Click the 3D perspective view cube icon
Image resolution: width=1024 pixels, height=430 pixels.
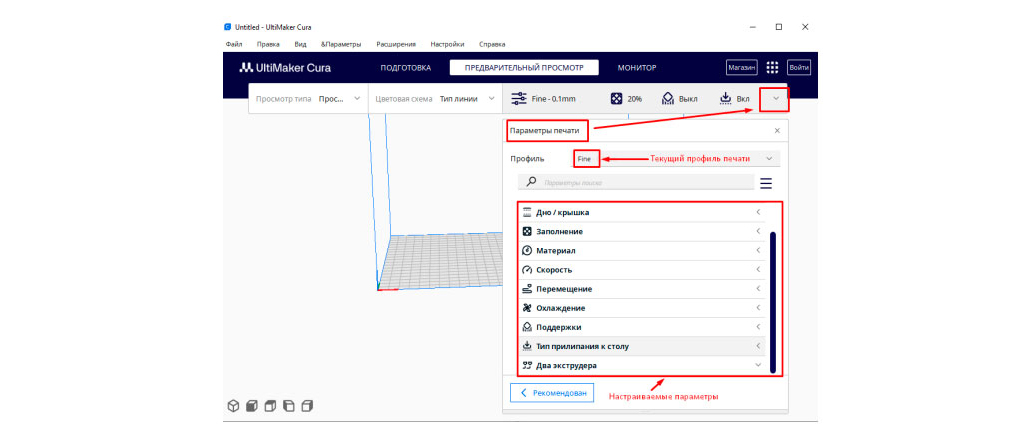tap(233, 406)
